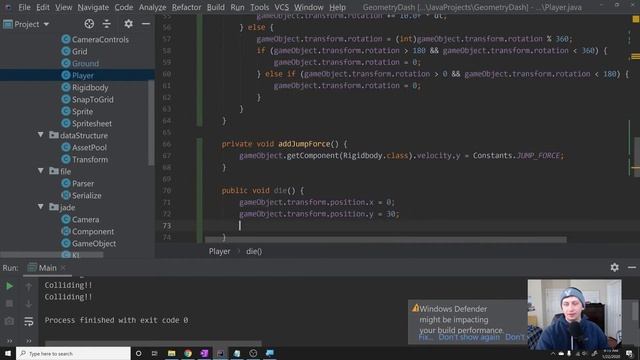Click the collapse all icon in Project panel
Viewport: 640px width, 360px height.
pos(107,24)
